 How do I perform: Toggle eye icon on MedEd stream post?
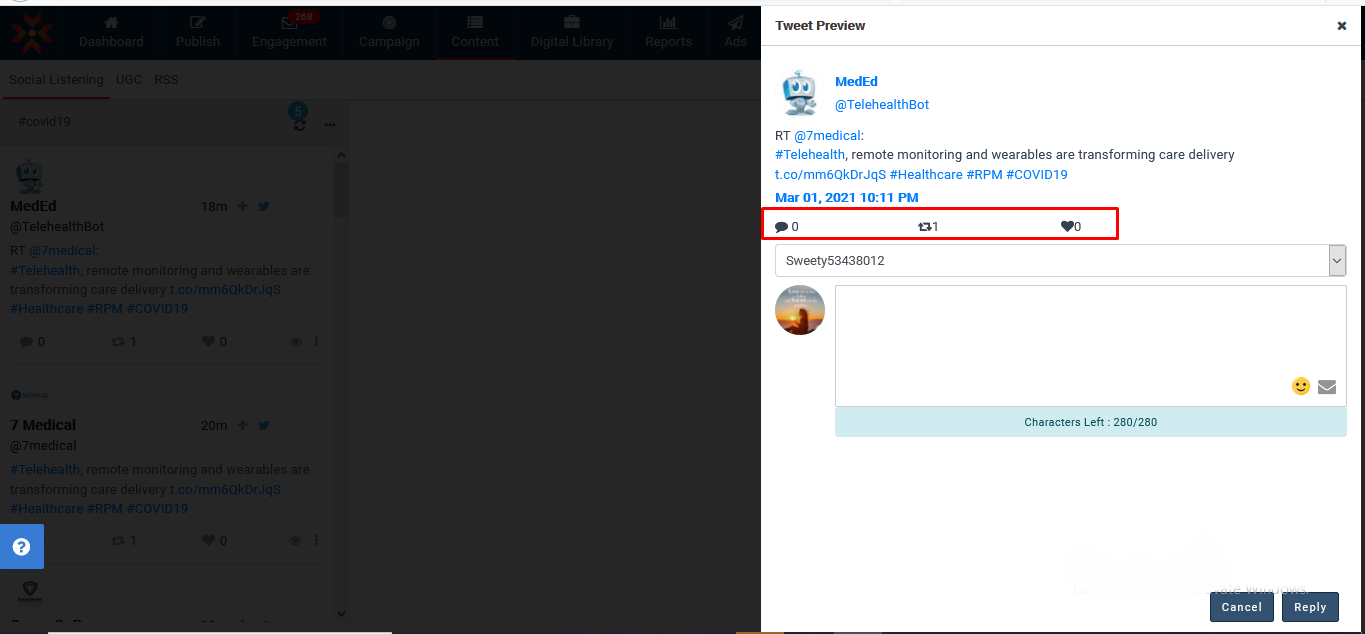(295, 342)
